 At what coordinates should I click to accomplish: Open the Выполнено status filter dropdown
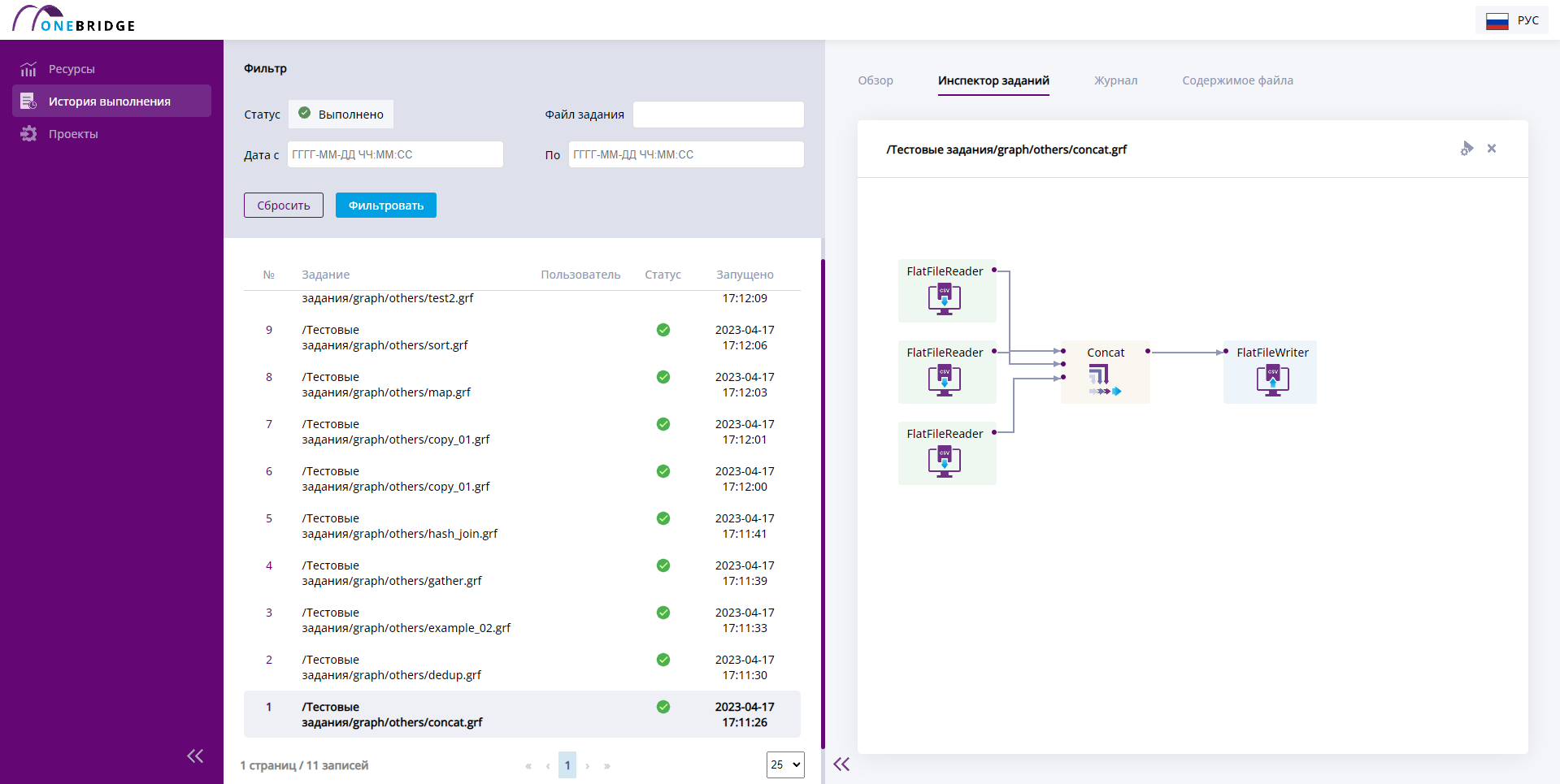pyautogui.click(x=341, y=115)
